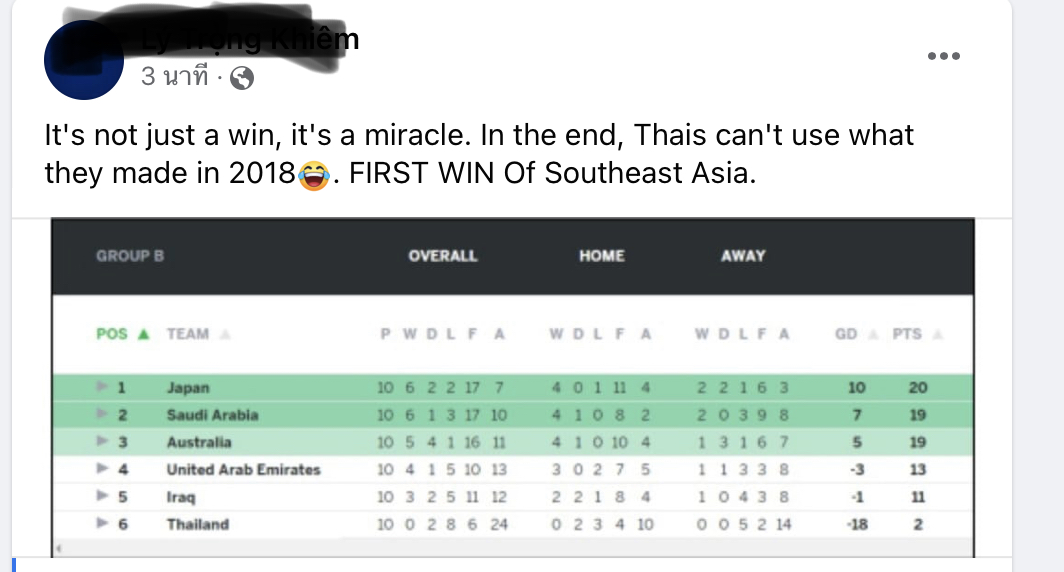Click the 3 นาที timestamp link
This screenshot has width=1064, height=572.
tap(174, 77)
